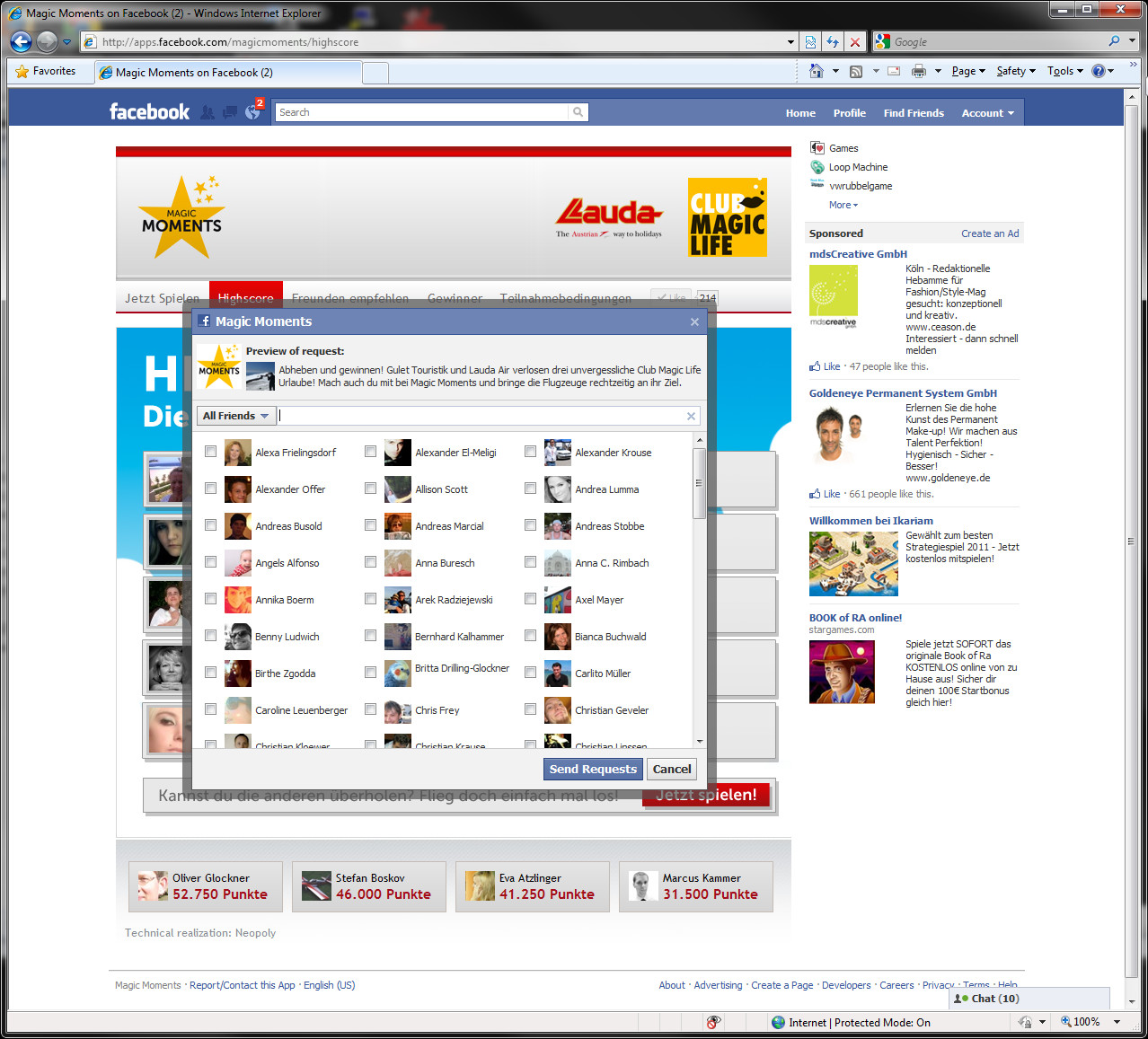1148x1039 pixels.
Task: Click the browser Back arrow button
Action: (22, 41)
